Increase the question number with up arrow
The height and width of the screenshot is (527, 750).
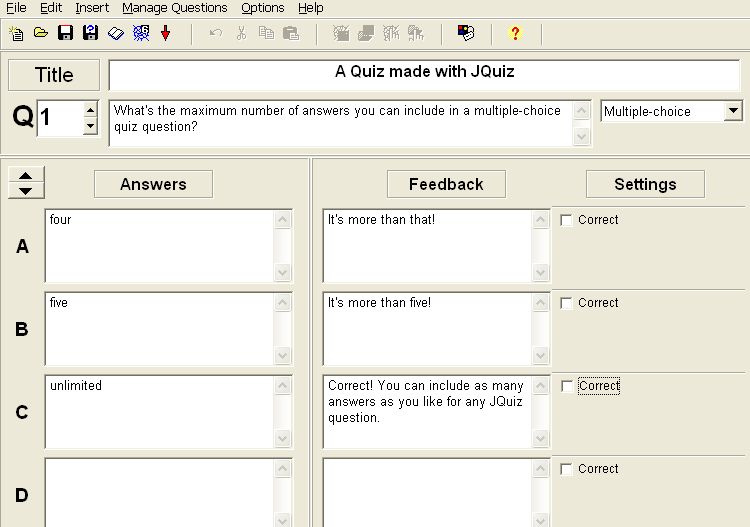(90, 110)
